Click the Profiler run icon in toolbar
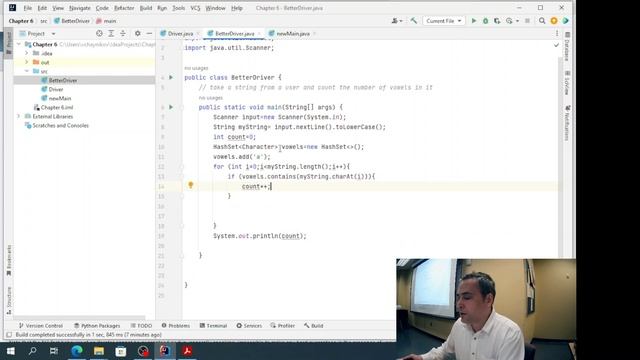 click(x=509, y=20)
